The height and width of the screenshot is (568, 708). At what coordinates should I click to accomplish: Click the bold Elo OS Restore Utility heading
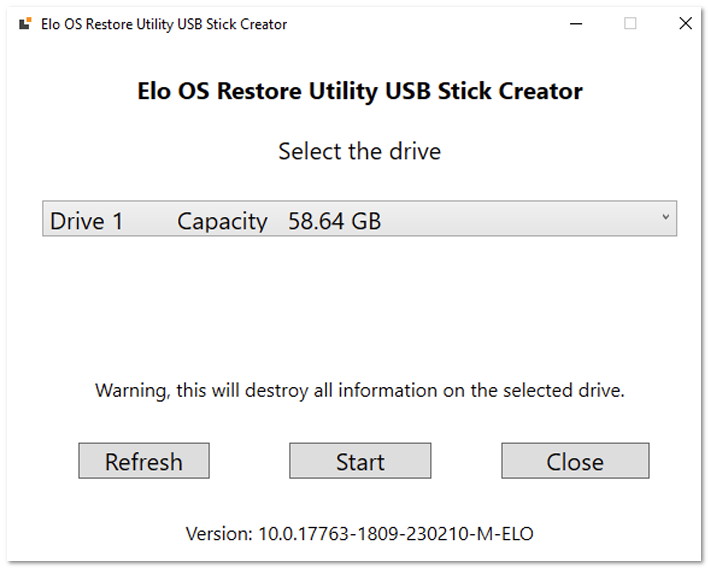[360, 91]
